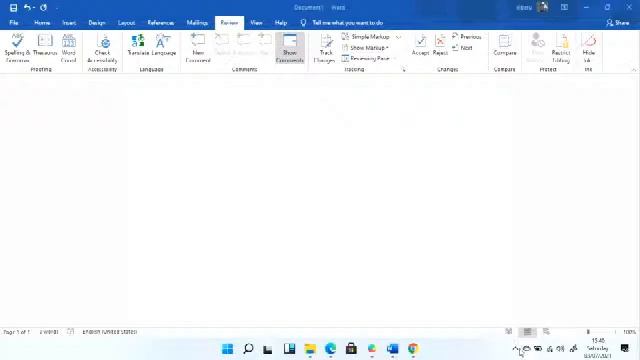Image resolution: width=640 pixels, height=360 pixels.
Task: Open the Language options
Action: 164,45
